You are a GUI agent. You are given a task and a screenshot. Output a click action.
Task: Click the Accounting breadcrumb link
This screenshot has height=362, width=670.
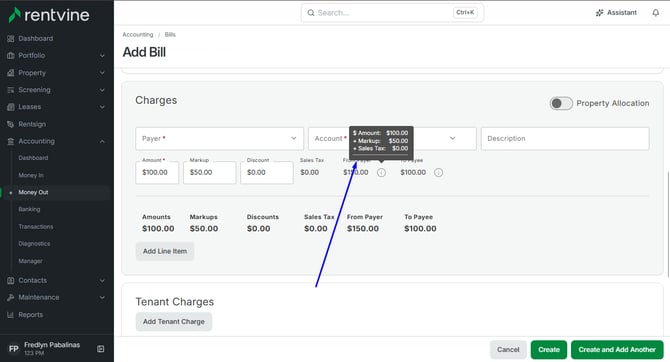(x=138, y=35)
